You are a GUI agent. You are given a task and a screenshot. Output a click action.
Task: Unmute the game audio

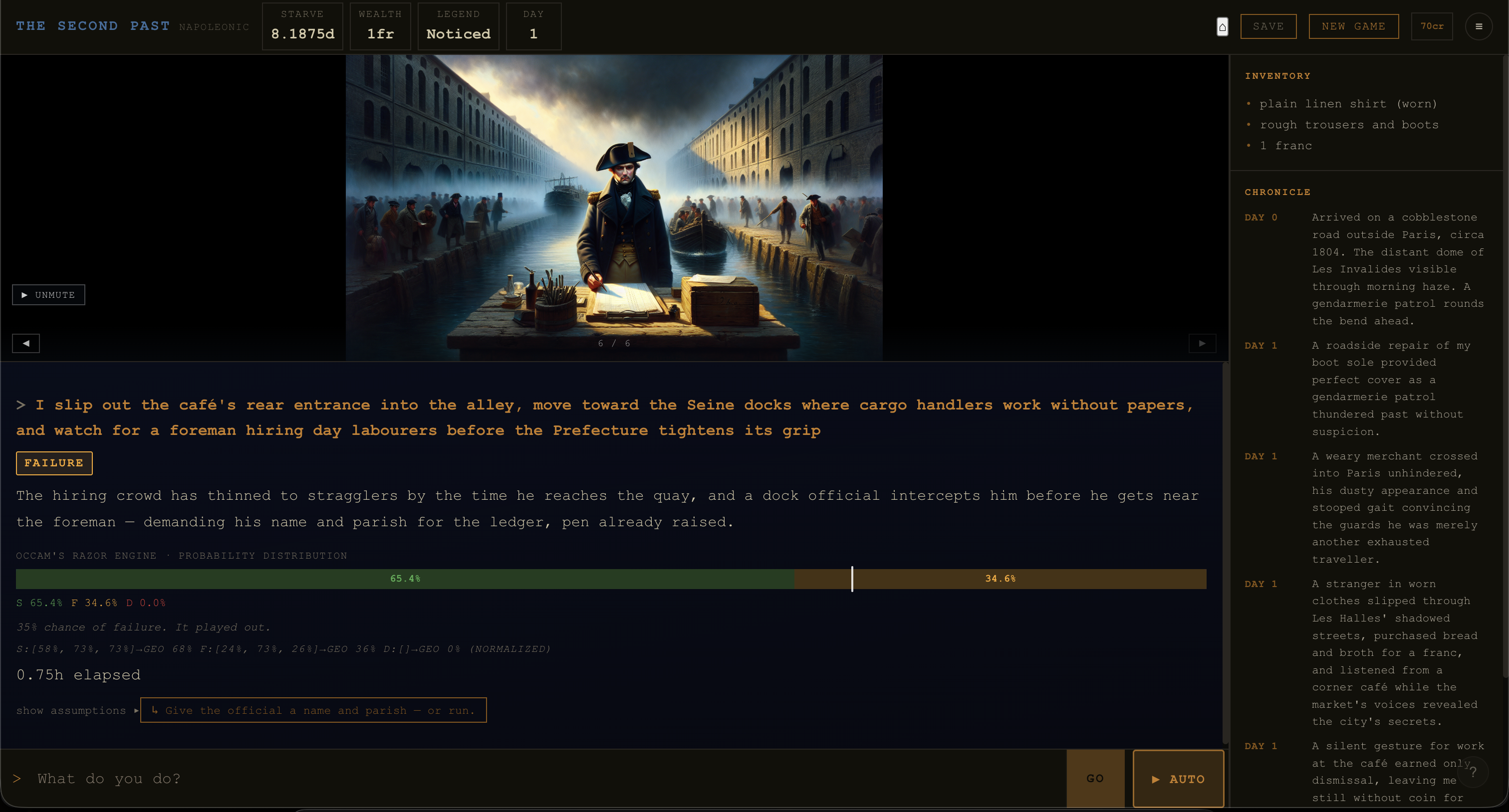(x=48, y=294)
